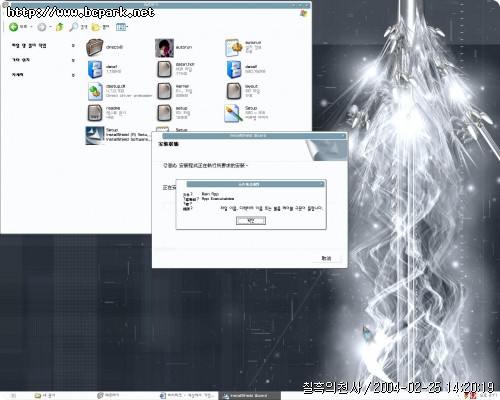Click the green Back arrow in Explorer toolbar

coord(13,27)
